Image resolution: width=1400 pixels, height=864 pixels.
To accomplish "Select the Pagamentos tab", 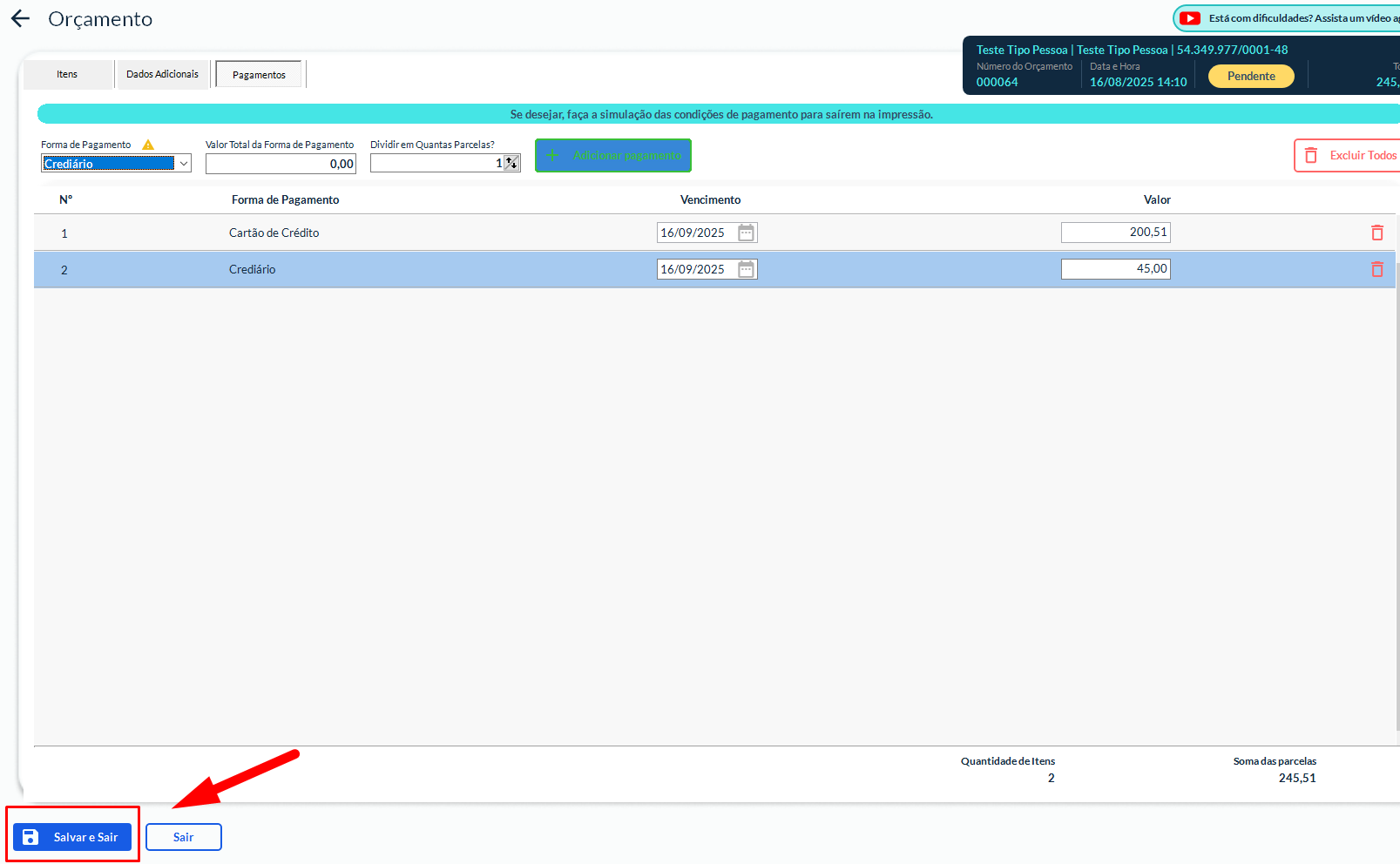I will coord(259,75).
